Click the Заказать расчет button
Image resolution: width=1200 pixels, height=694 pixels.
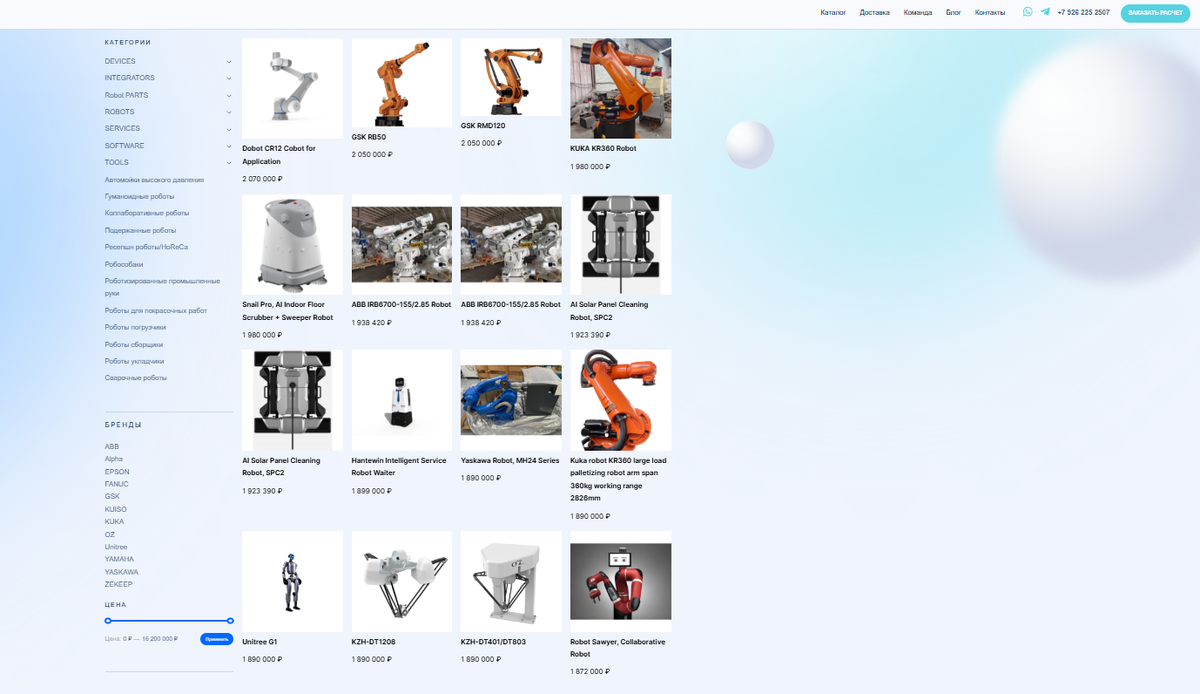pyautogui.click(x=1155, y=13)
